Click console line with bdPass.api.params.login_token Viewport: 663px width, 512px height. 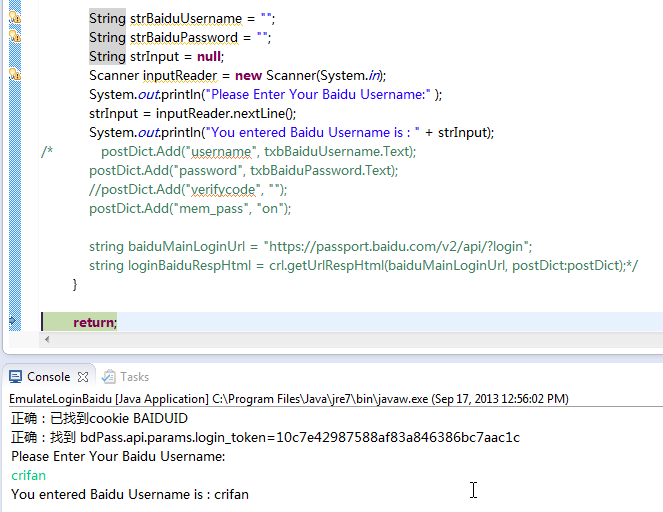coord(265,437)
